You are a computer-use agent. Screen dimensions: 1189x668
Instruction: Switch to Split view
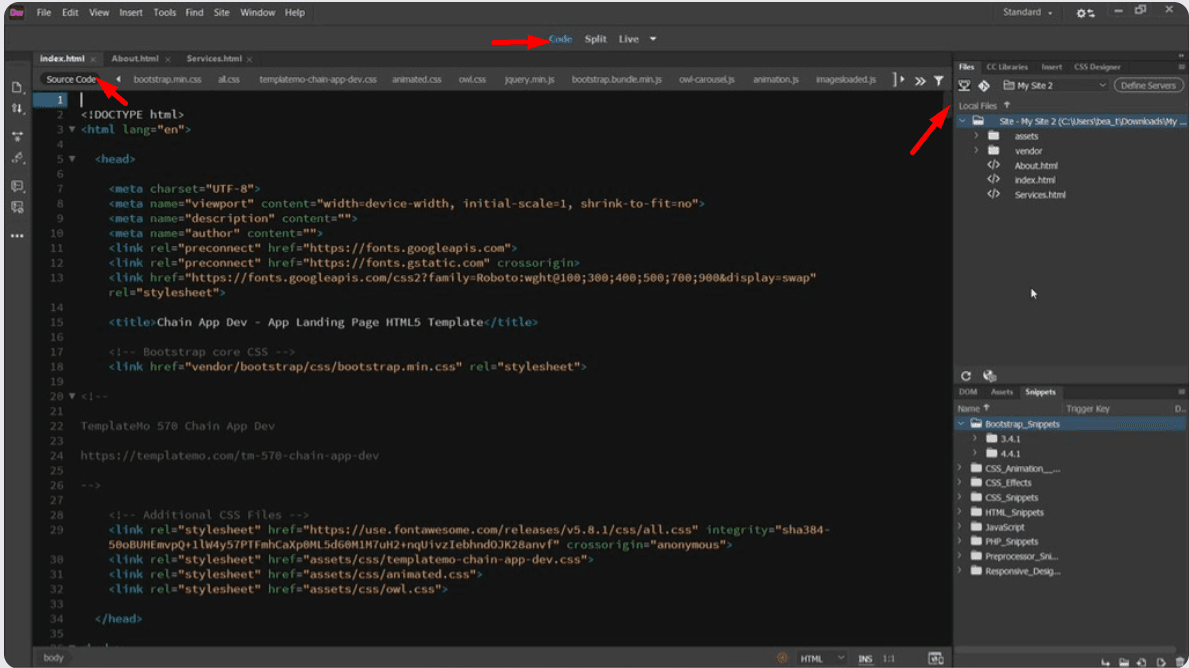[x=595, y=39]
